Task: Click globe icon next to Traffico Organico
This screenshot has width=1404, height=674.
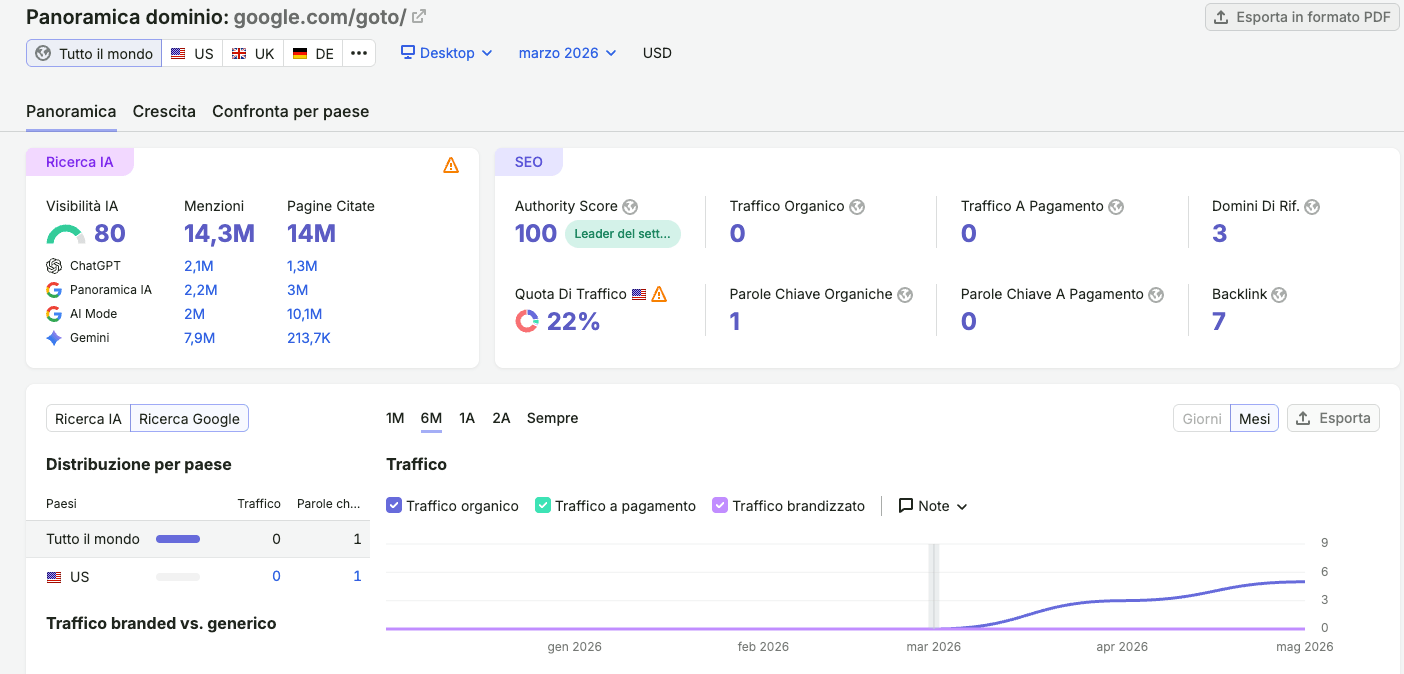Action: click(x=857, y=207)
